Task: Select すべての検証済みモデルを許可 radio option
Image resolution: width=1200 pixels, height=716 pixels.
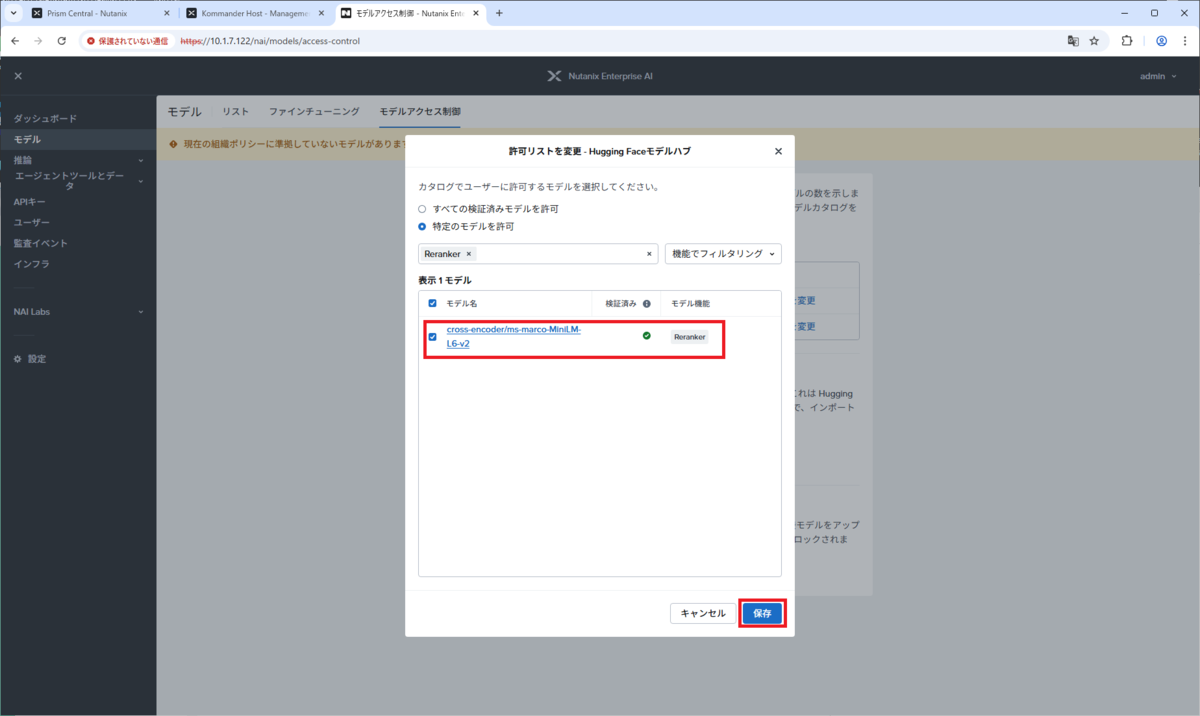Action: [x=422, y=209]
